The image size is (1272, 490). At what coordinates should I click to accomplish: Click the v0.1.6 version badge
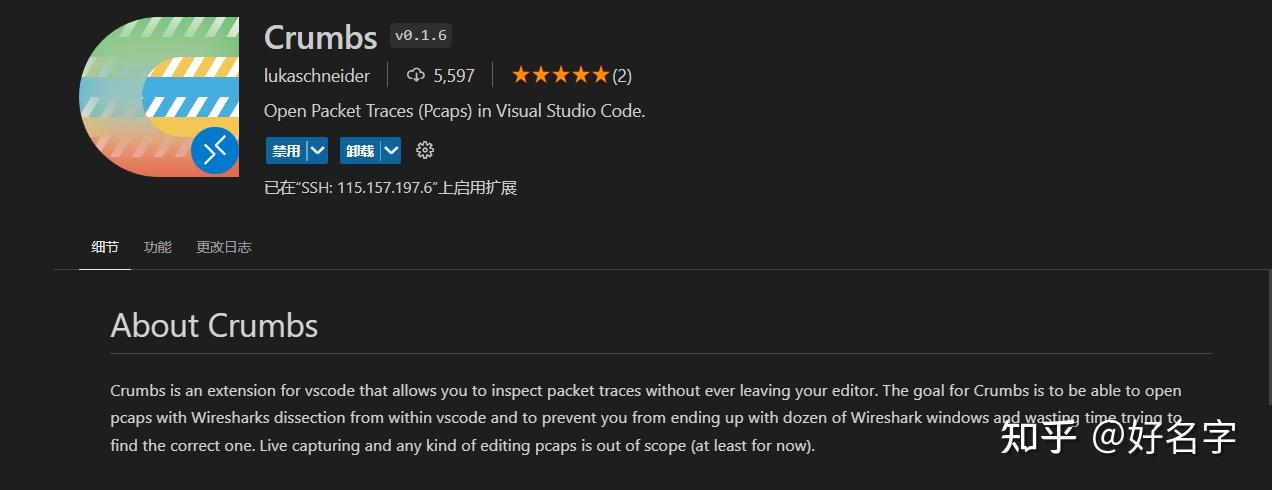tap(422, 36)
